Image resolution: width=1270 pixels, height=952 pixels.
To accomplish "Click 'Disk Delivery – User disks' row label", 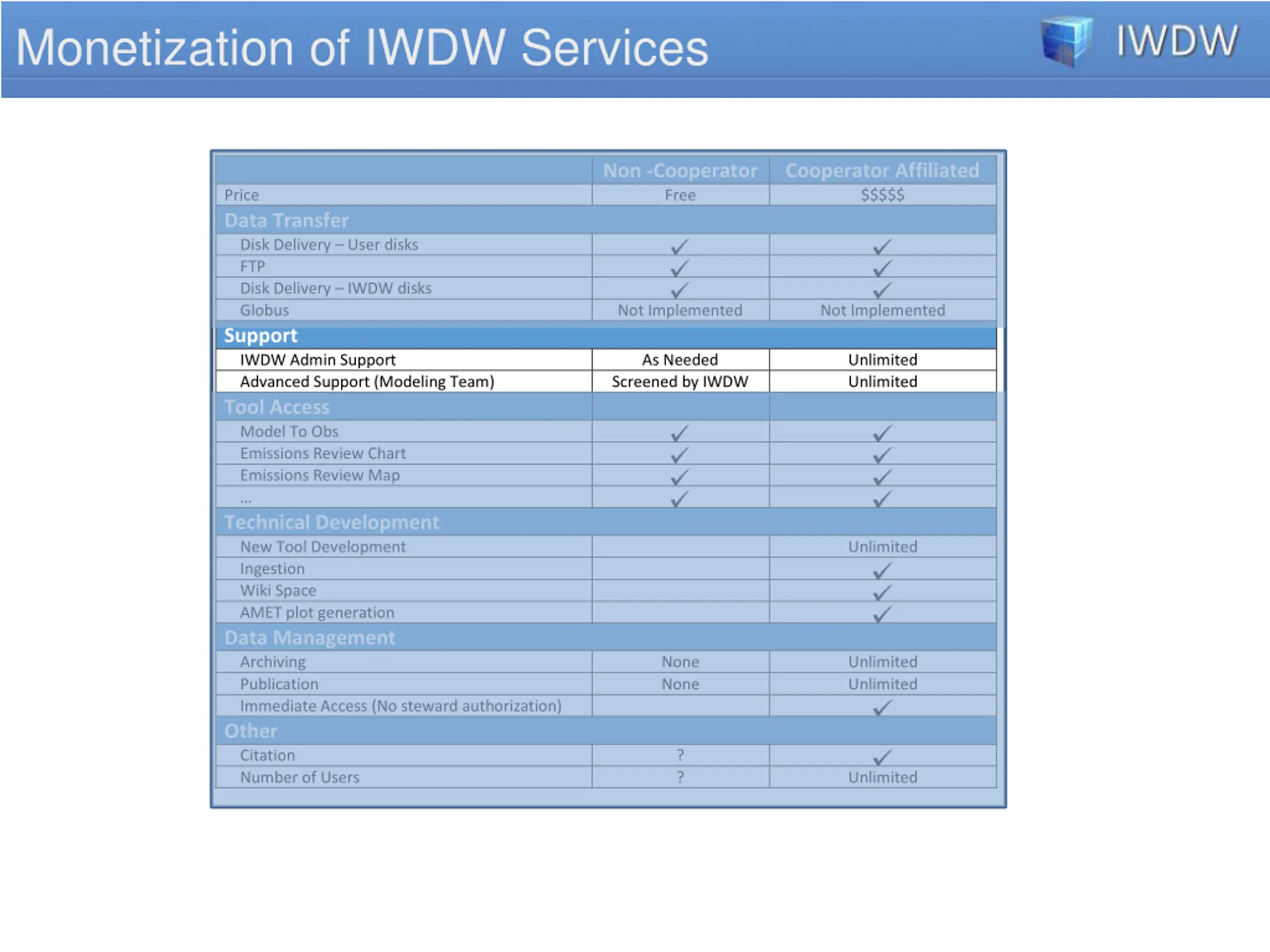I will coord(329,245).
